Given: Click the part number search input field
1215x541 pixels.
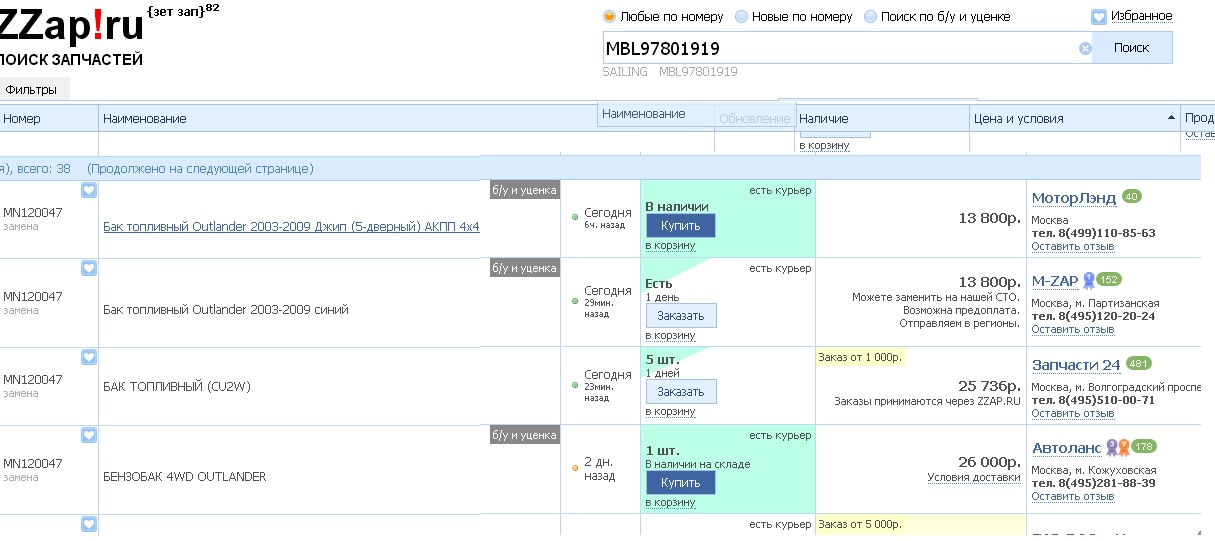Looking at the screenshot, I should click(x=838, y=48).
